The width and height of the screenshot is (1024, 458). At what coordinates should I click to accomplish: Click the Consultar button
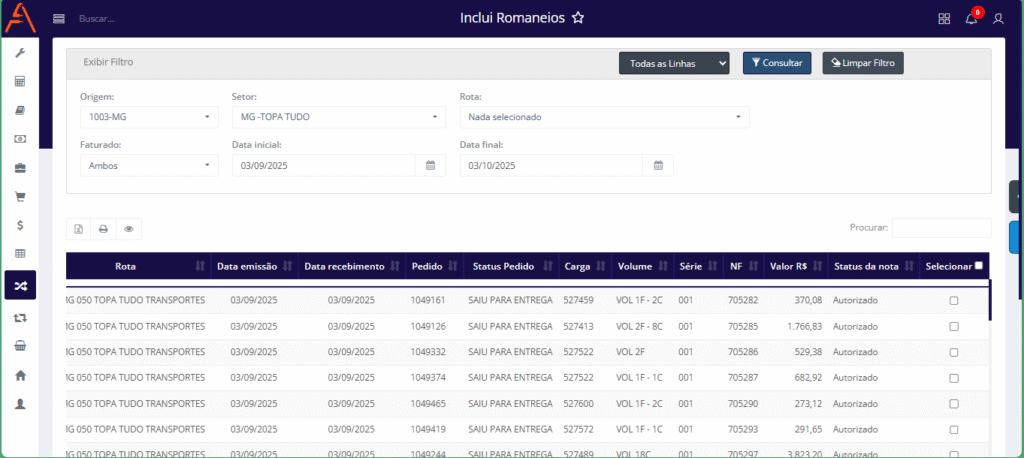click(x=776, y=63)
